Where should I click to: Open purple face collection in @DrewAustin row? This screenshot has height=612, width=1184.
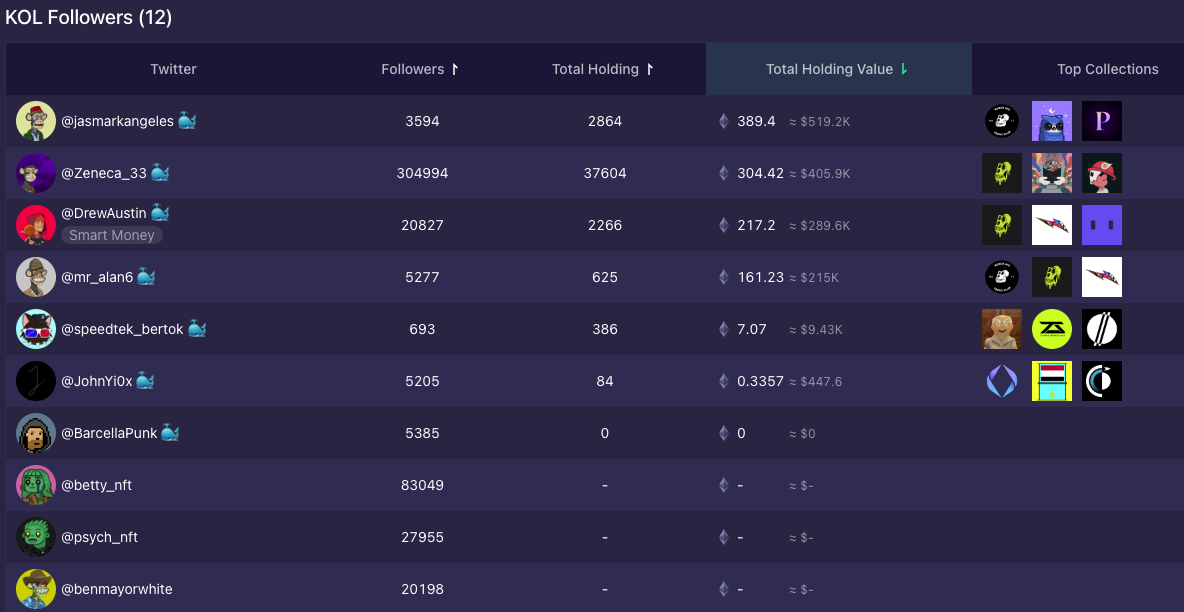pos(1102,225)
